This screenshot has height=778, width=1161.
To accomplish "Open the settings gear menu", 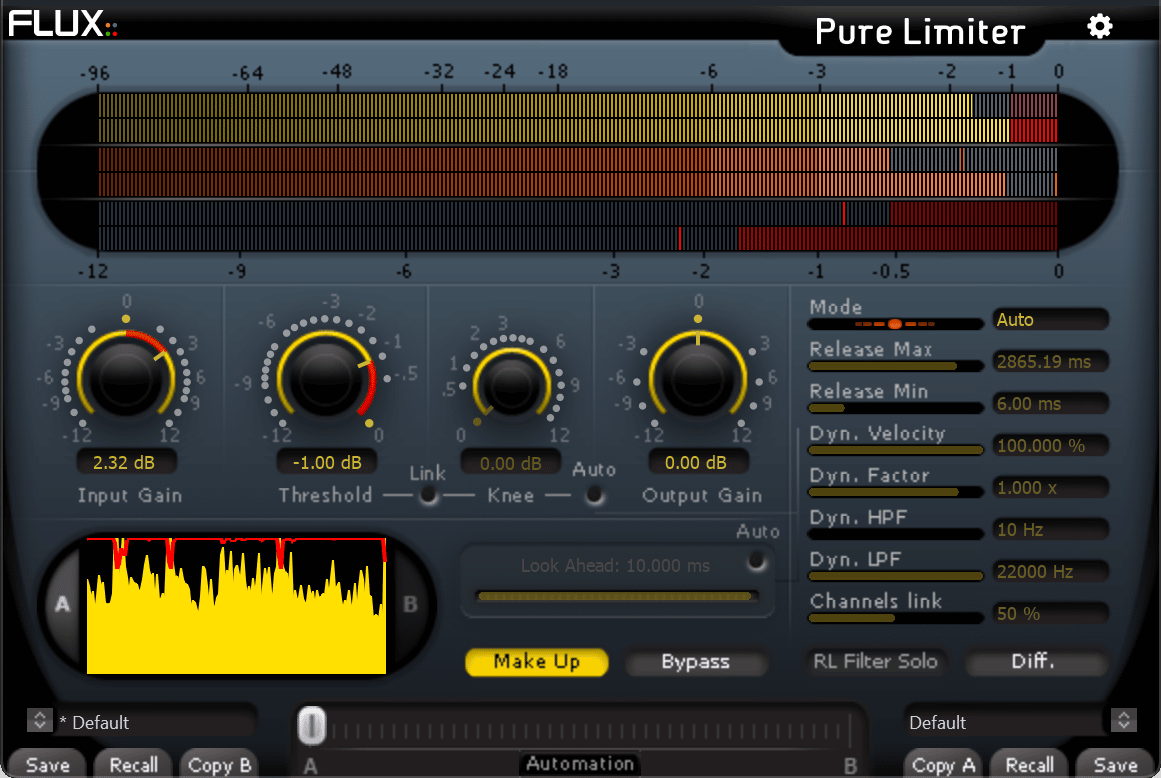I will click(x=1099, y=26).
